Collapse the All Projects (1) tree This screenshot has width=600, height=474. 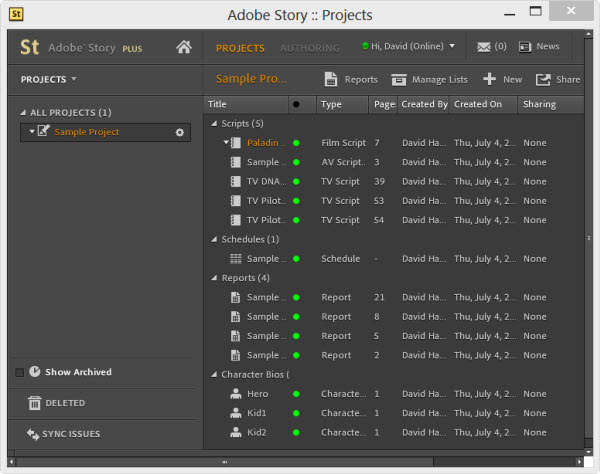click(23, 112)
